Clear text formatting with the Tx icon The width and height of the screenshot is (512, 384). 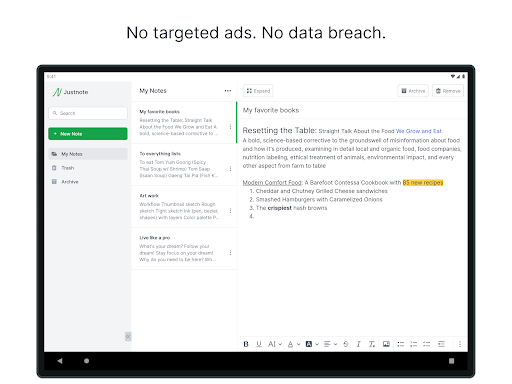tap(372, 344)
